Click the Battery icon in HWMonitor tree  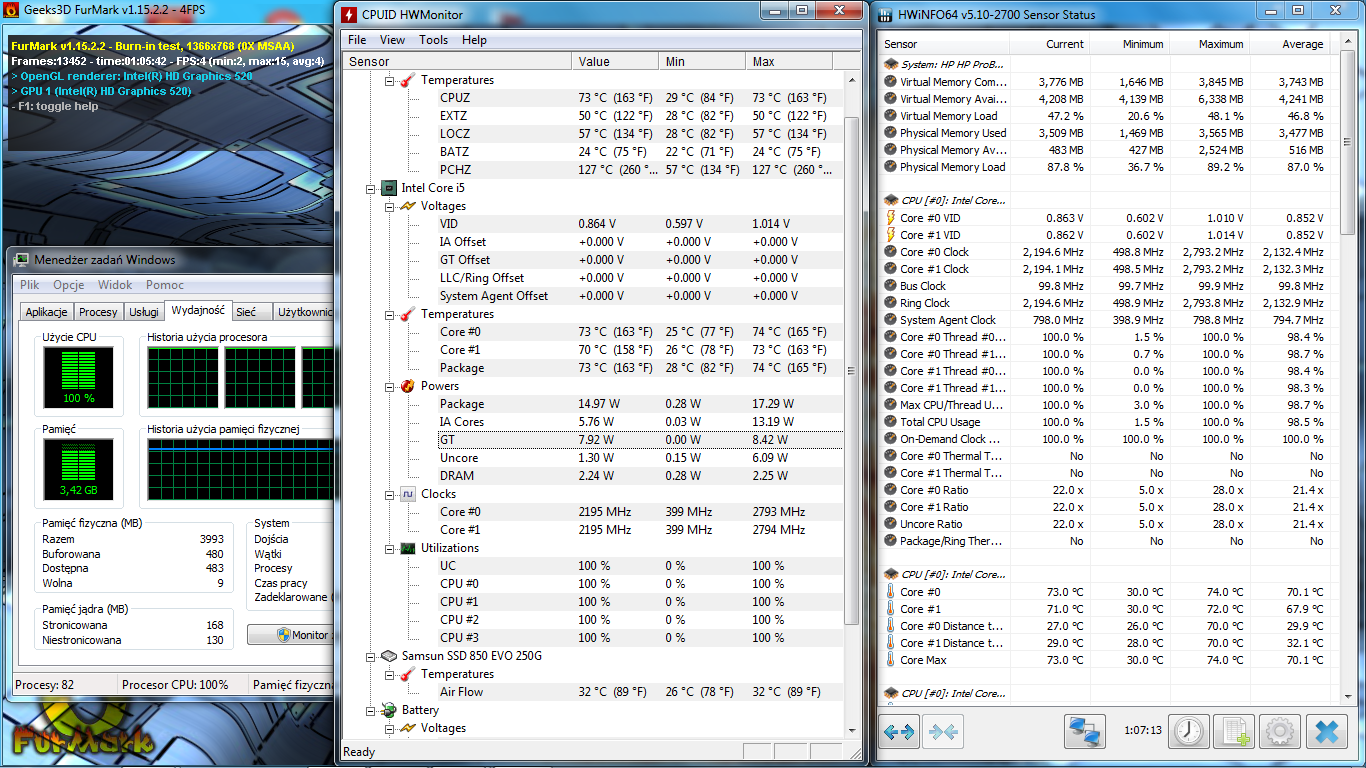[x=389, y=710]
